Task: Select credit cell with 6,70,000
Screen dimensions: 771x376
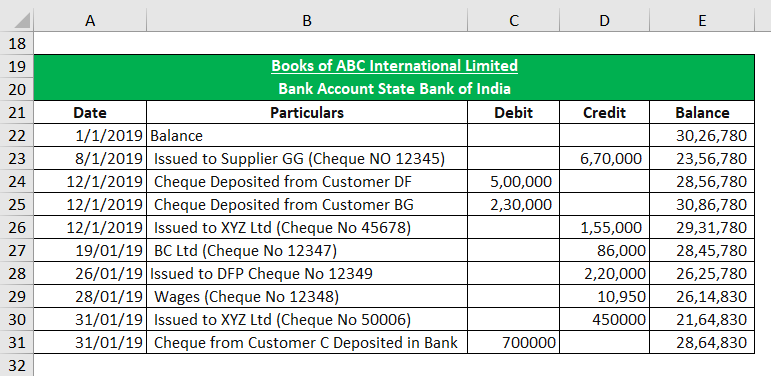Action: pos(604,159)
